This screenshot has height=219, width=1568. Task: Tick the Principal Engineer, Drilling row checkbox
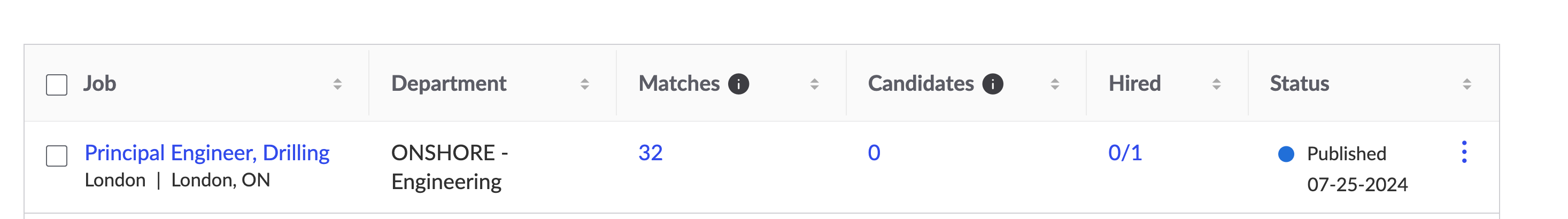coord(57,156)
